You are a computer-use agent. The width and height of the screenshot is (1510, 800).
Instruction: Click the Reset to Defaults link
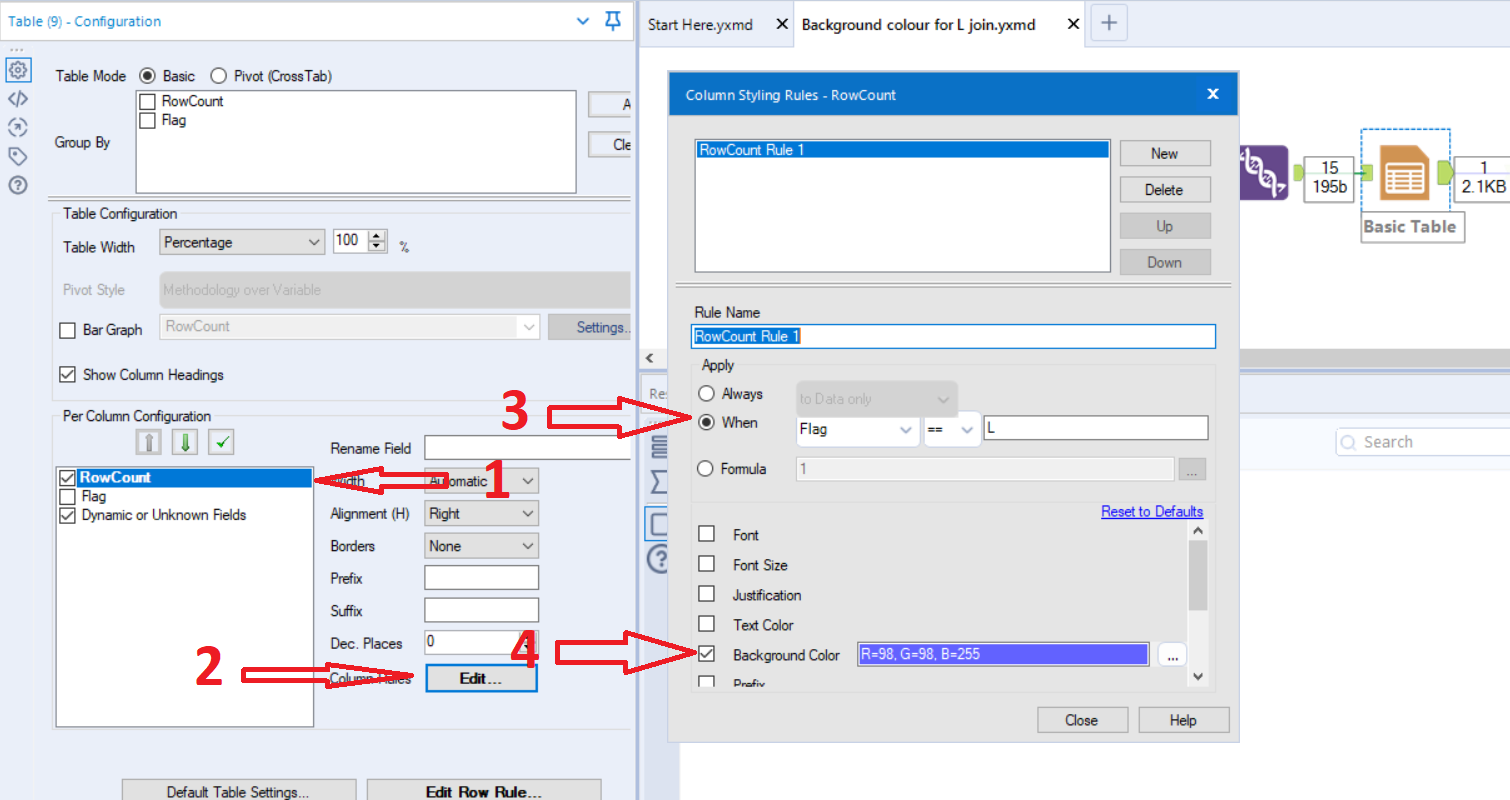1151,511
